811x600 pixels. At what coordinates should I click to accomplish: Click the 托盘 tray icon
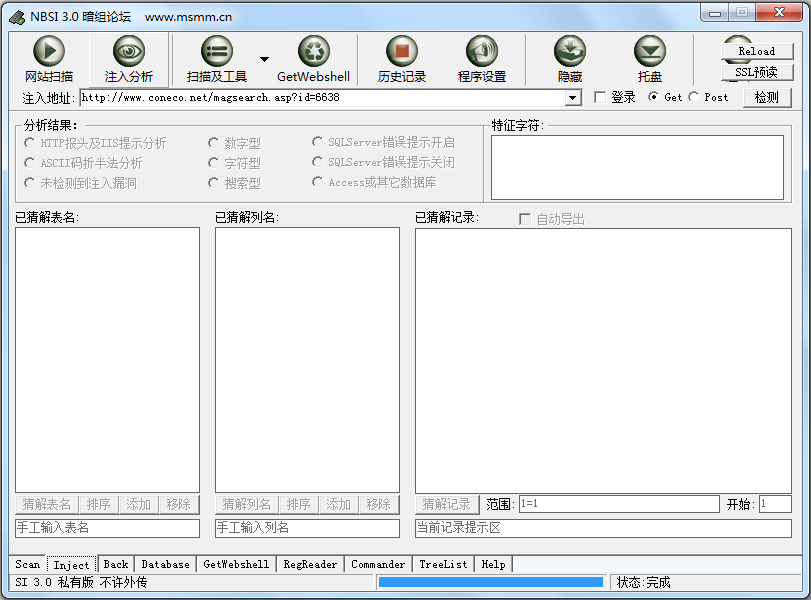[x=650, y=51]
